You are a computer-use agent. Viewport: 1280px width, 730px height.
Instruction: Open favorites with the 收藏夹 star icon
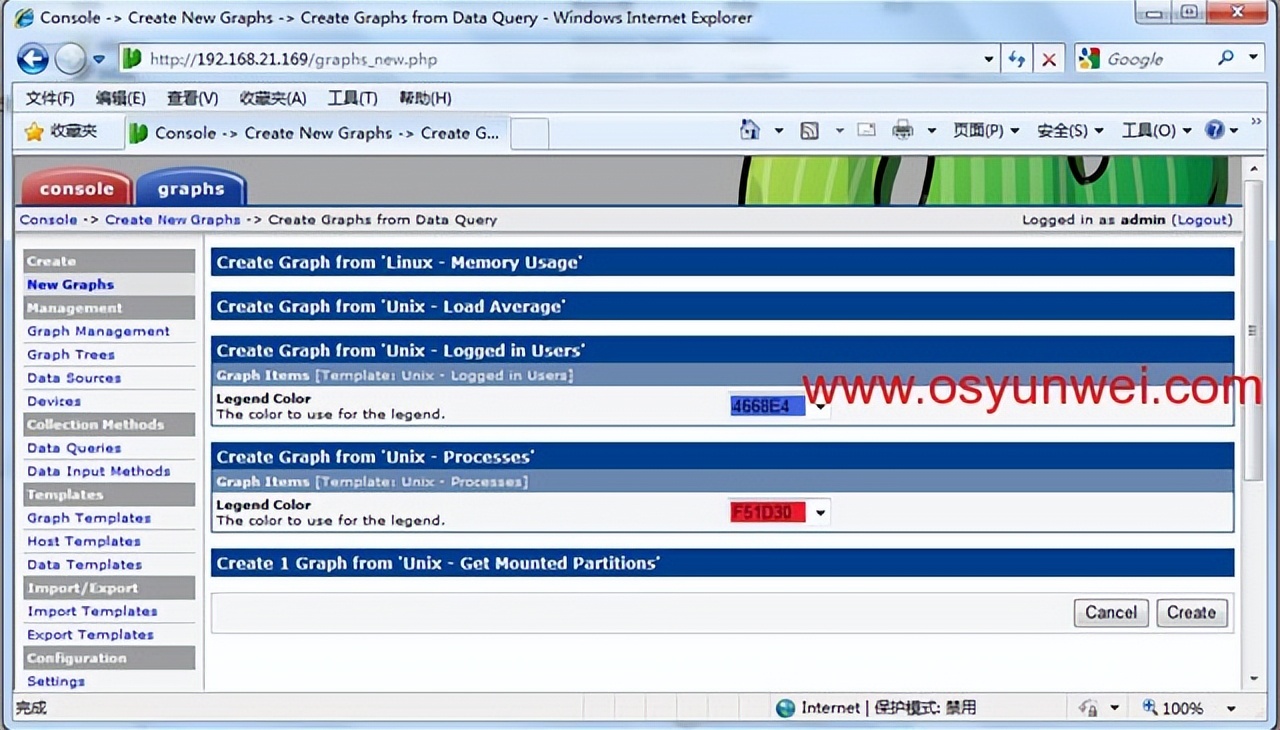pyautogui.click(x=33, y=130)
